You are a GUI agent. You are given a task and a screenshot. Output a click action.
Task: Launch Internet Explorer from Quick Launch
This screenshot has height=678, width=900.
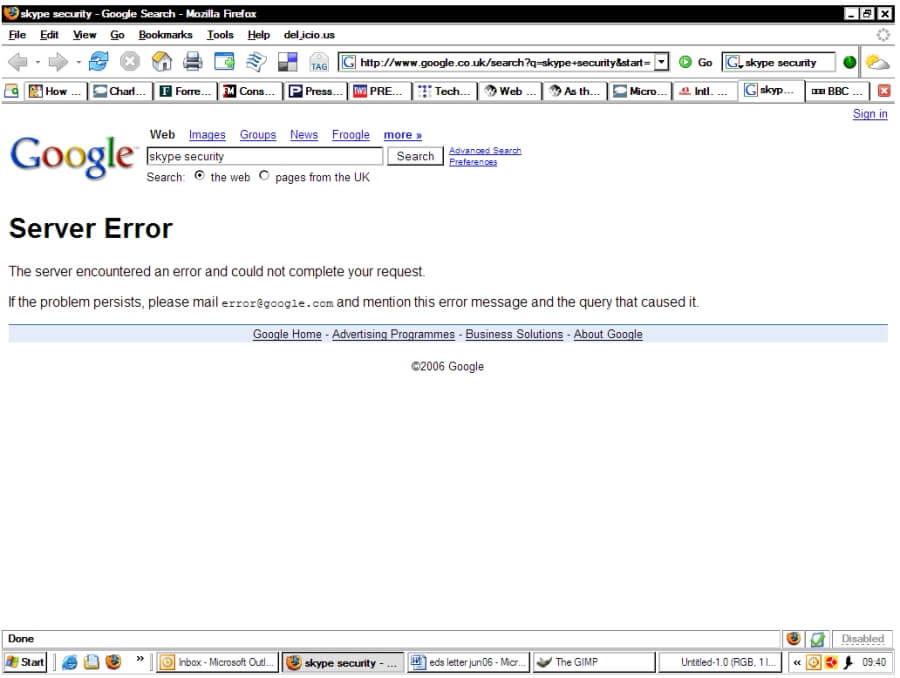click(69, 662)
